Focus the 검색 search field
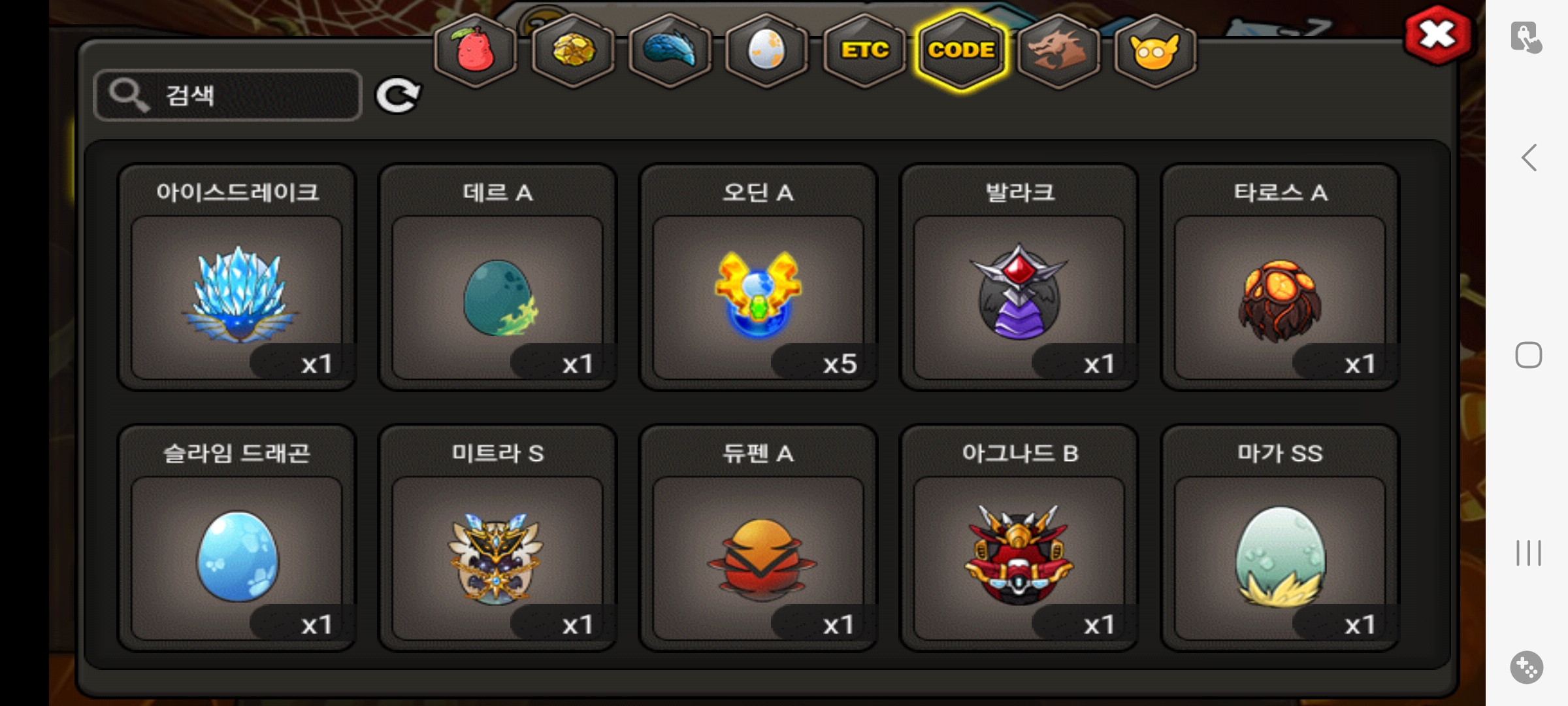The width and height of the screenshot is (1568, 706). [x=227, y=95]
